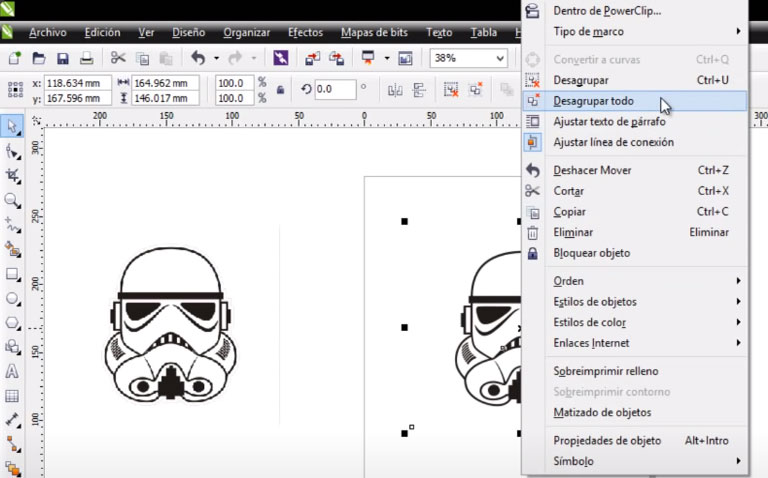Toggle the lock ratio padlock
768x478 pixels.
[x=280, y=90]
